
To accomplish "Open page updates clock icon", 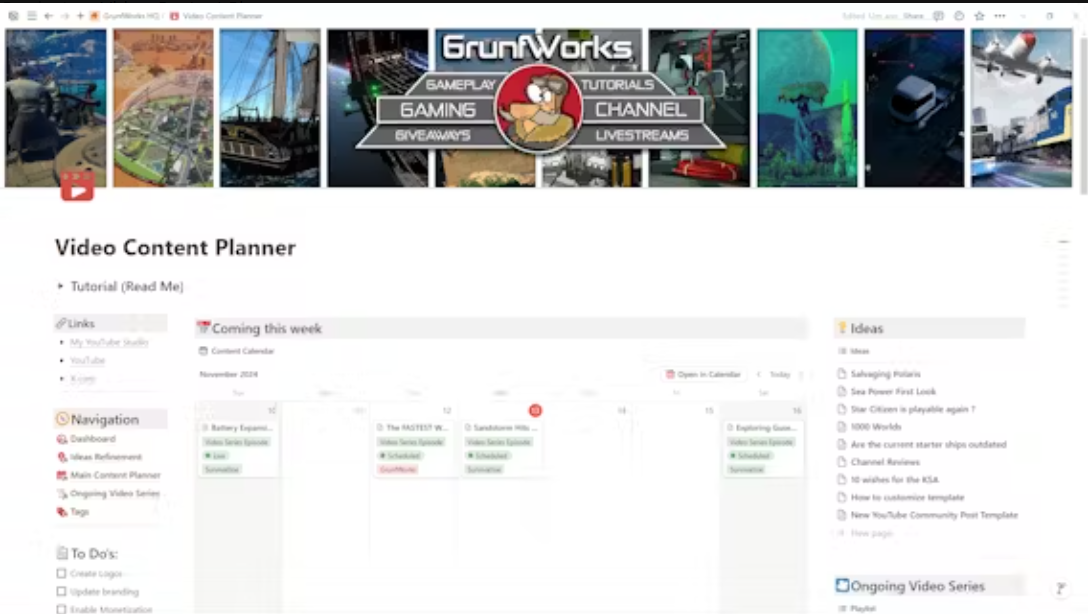I will (959, 15).
